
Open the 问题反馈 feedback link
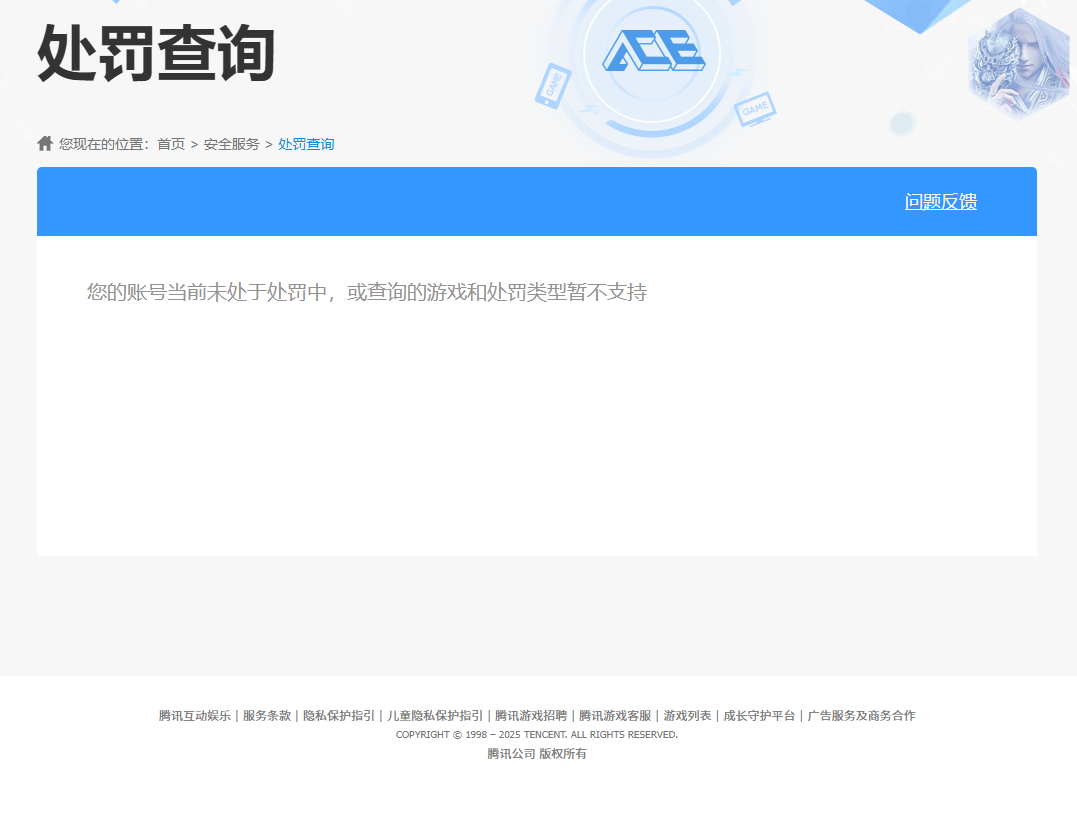[x=940, y=202]
